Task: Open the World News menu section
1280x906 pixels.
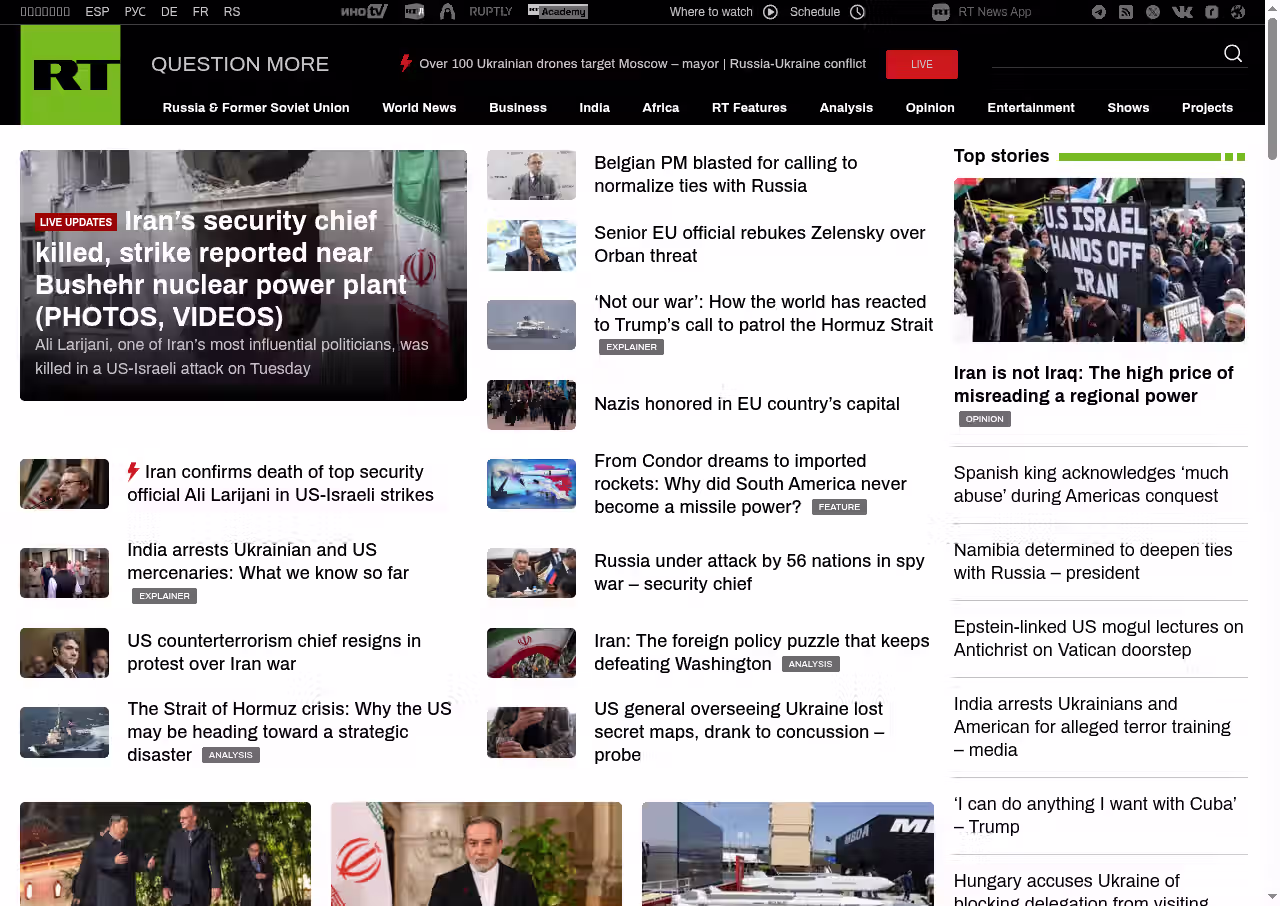Action: click(x=419, y=108)
